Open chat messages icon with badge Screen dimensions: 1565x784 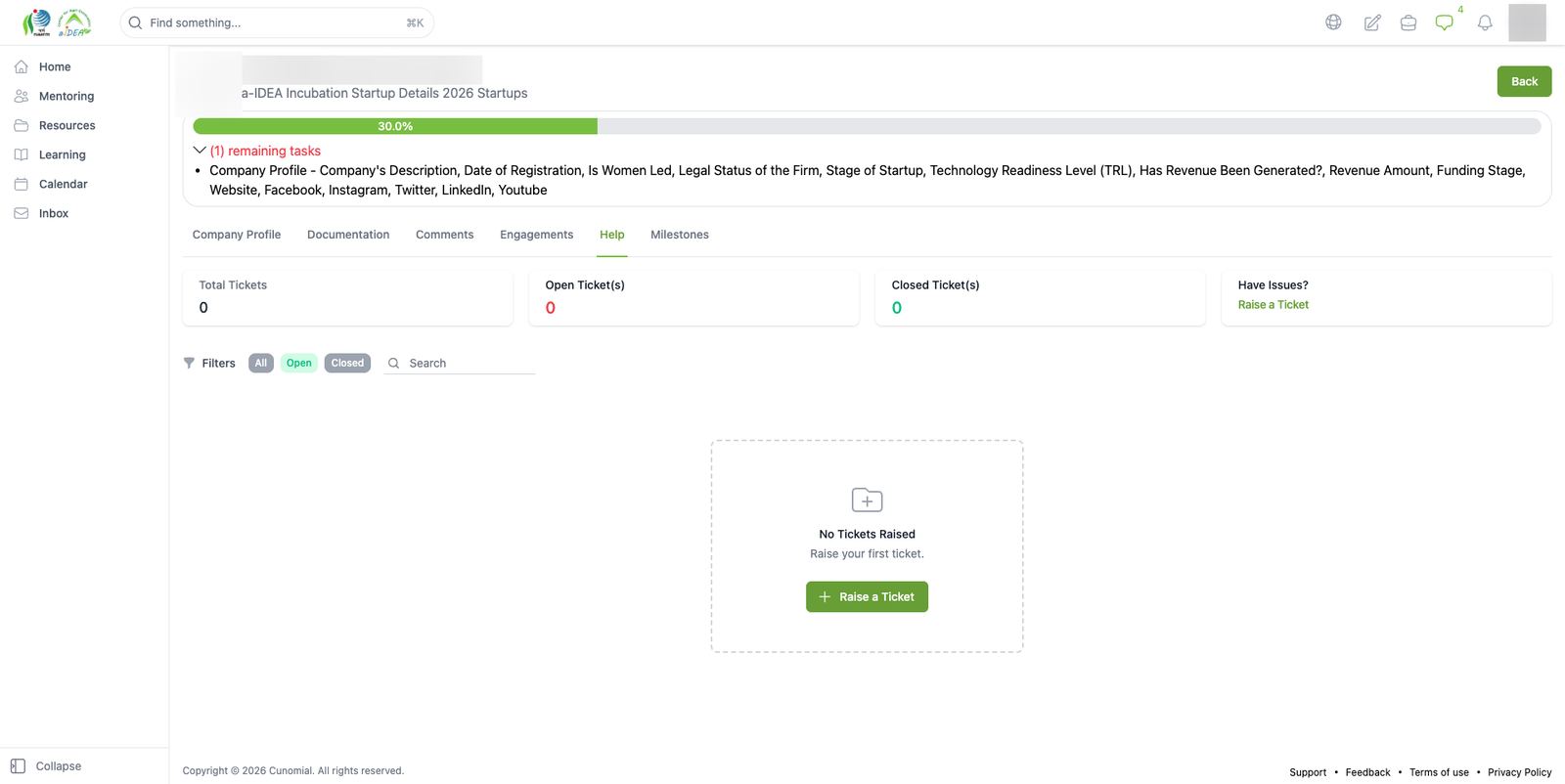pos(1445,22)
